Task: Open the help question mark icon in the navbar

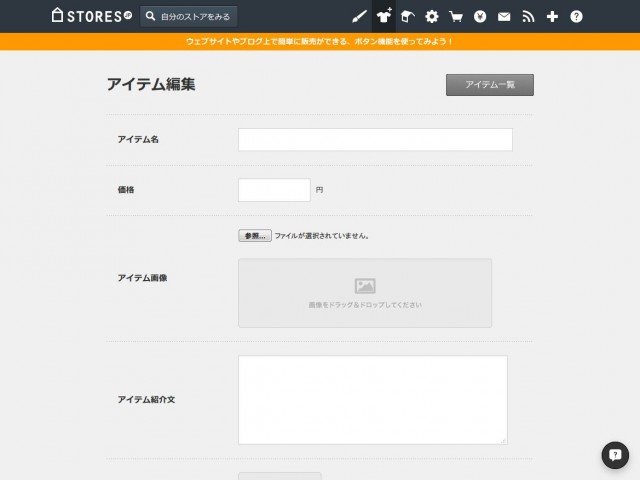Action: pos(576,16)
